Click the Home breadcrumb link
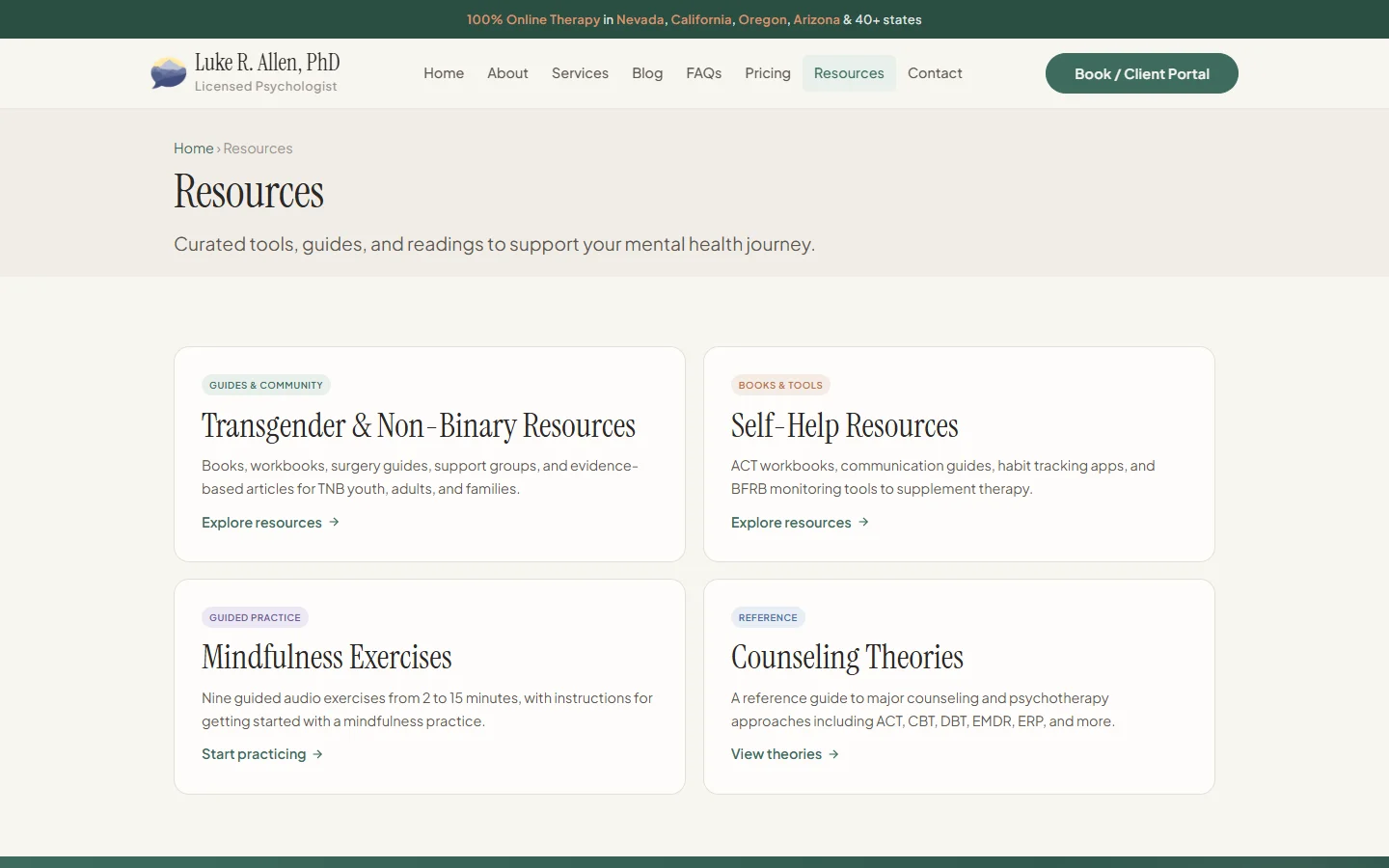 (x=193, y=149)
